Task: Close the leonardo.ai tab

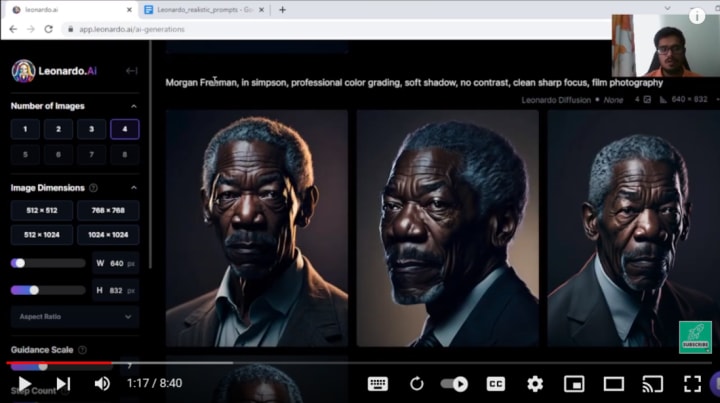Action: tap(129, 10)
